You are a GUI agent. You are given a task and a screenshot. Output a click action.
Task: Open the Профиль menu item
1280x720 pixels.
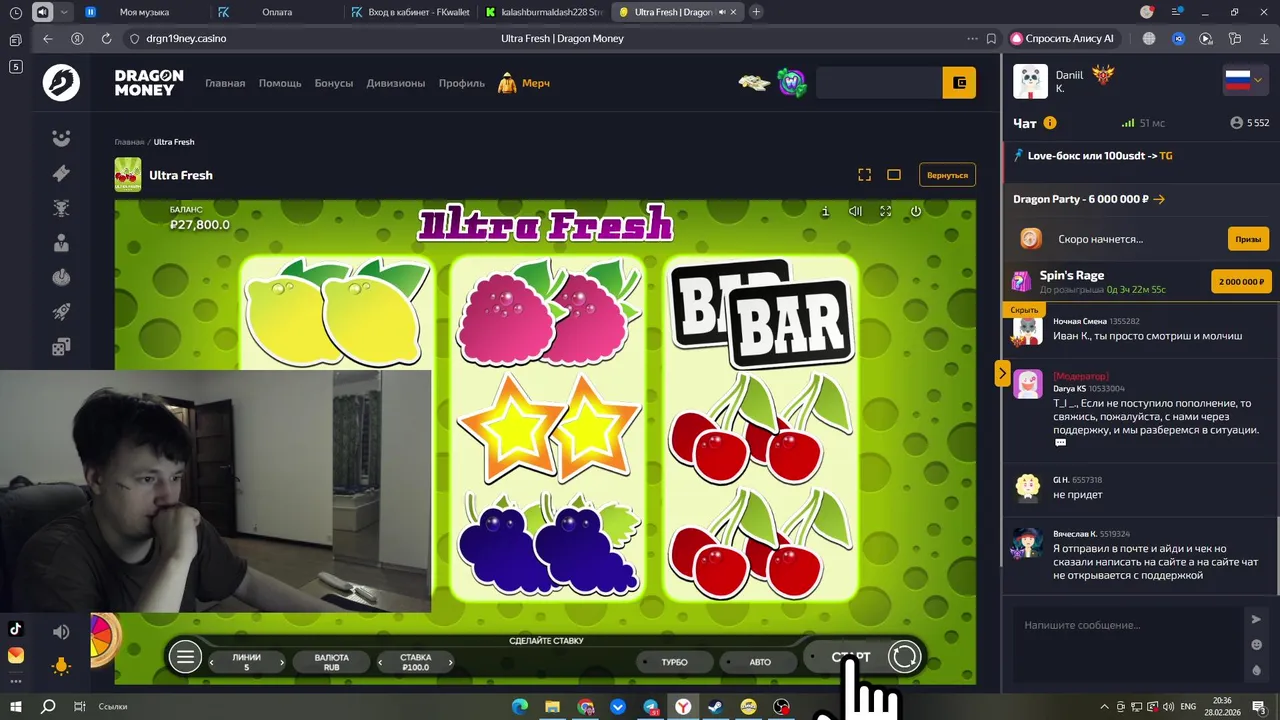pyautogui.click(x=462, y=83)
